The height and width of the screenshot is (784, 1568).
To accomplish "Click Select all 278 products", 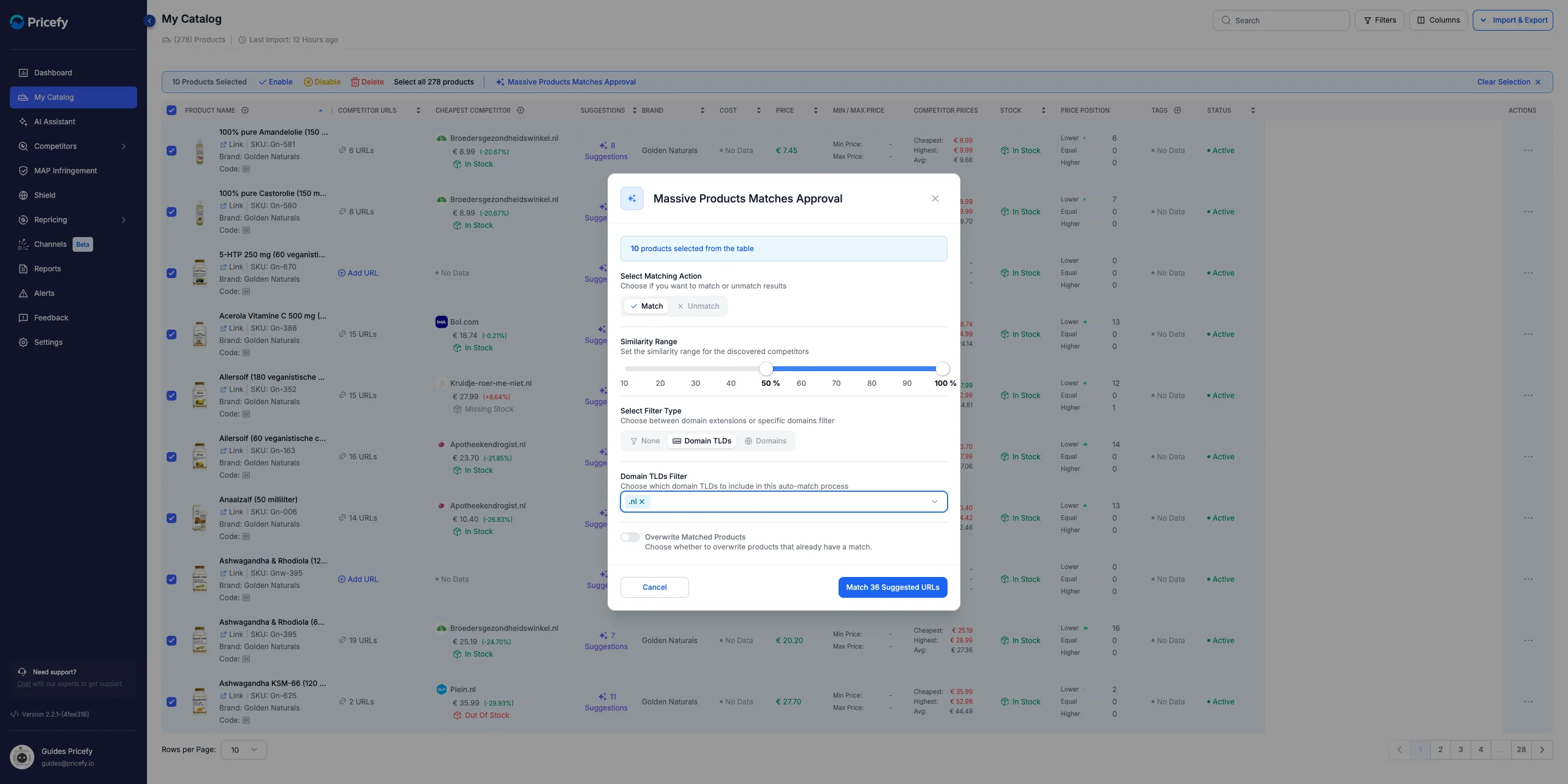I will [434, 82].
